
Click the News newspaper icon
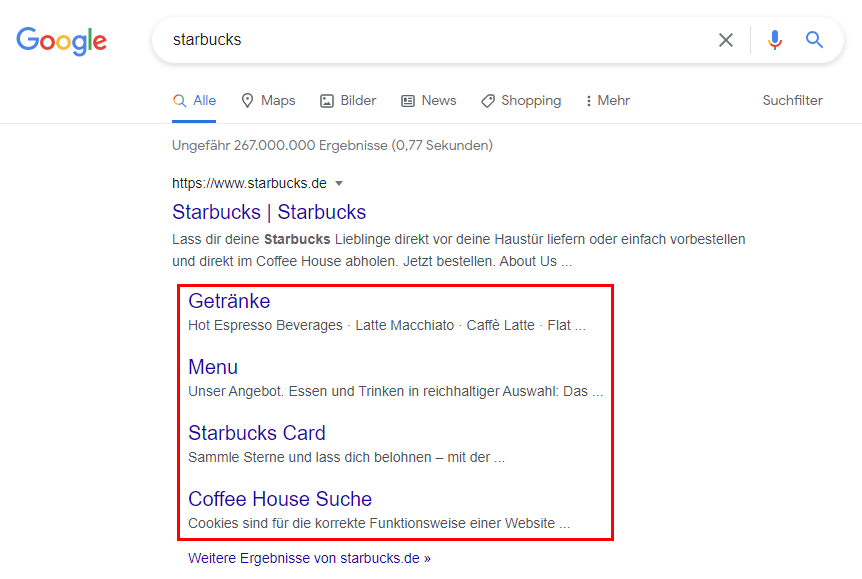click(x=407, y=100)
